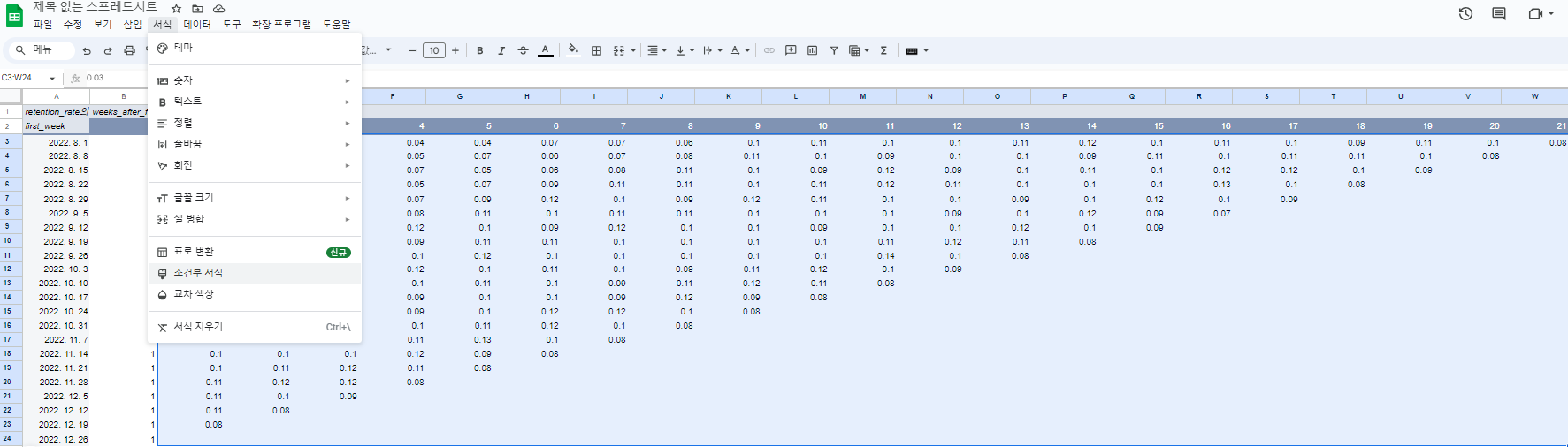This screenshot has height=447, width=1568.
Task: Open the 도움말 menu
Action: [x=336, y=24]
